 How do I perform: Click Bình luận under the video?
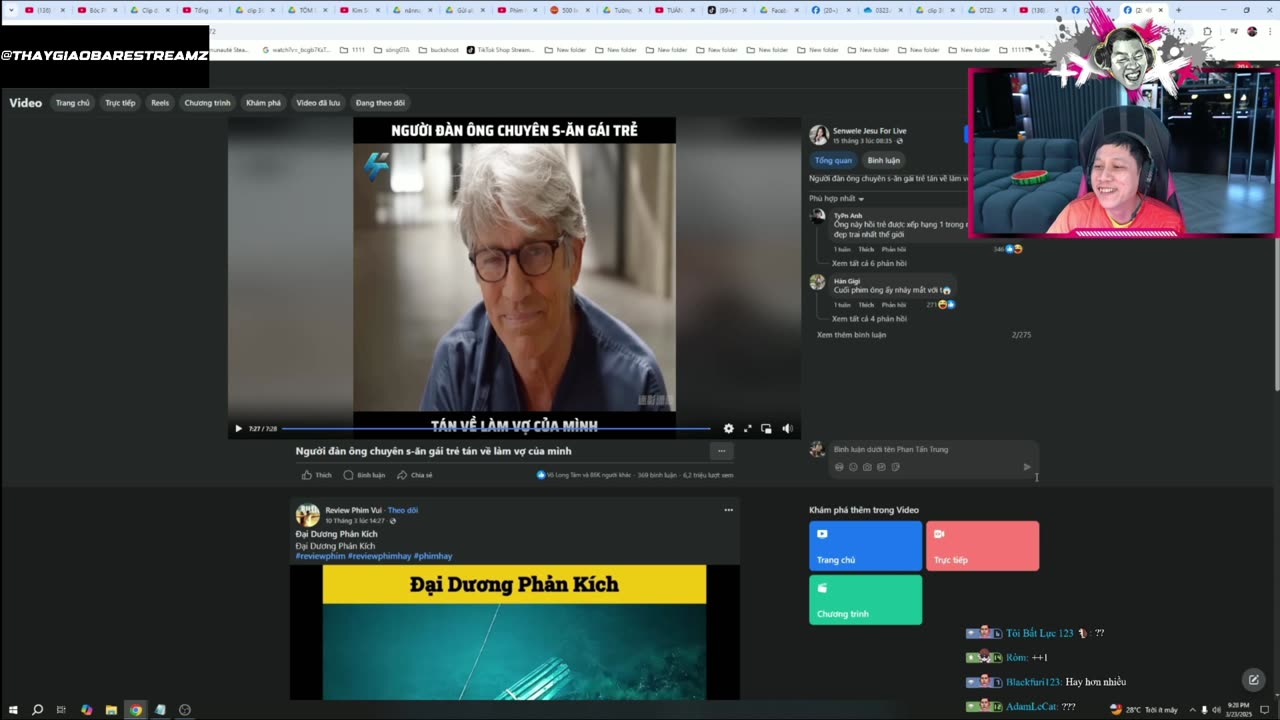(364, 475)
